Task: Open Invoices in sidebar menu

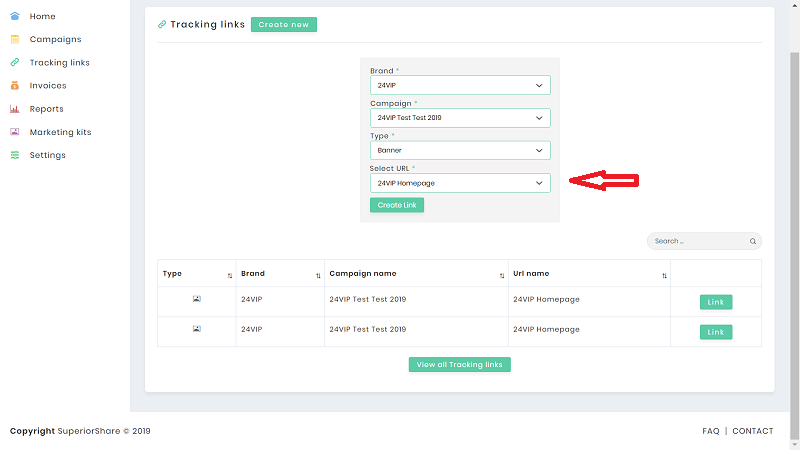Action: (48, 86)
